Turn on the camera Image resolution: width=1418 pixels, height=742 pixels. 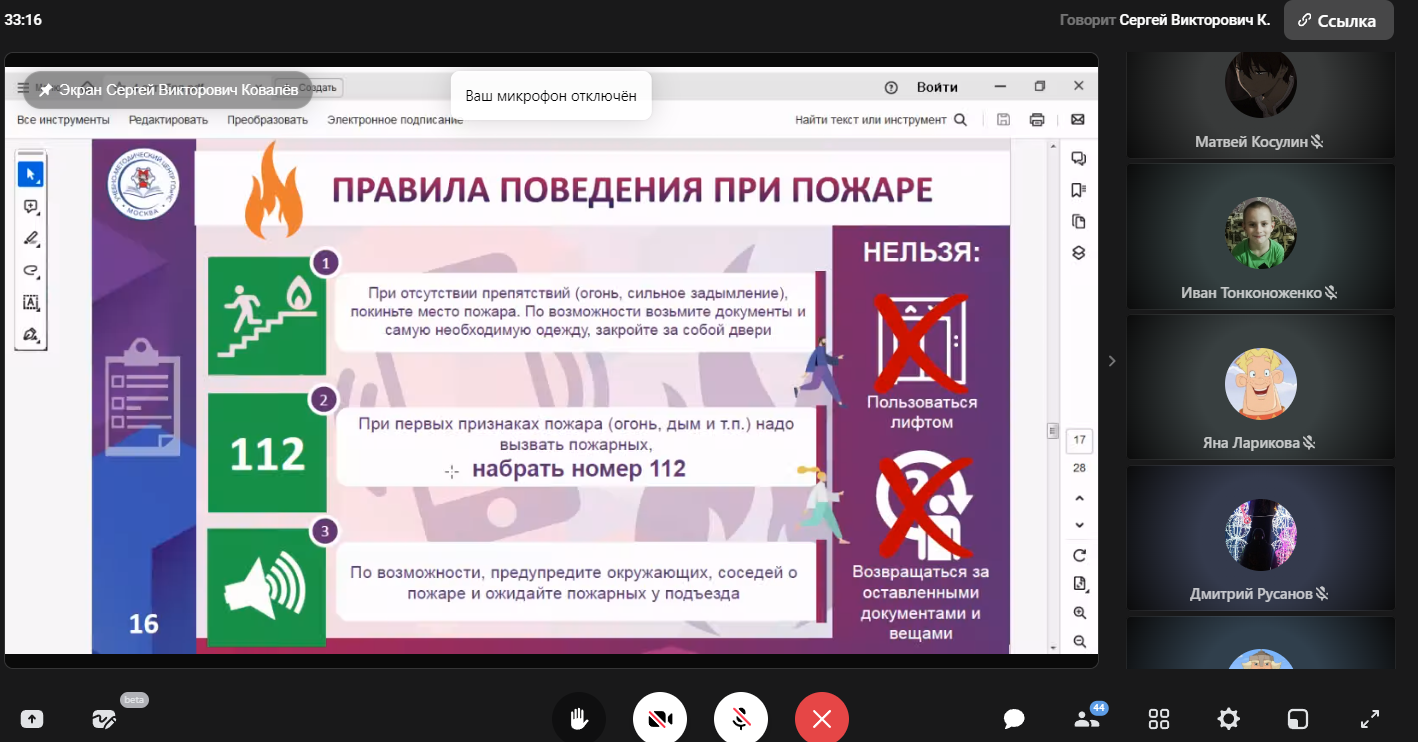pos(659,718)
